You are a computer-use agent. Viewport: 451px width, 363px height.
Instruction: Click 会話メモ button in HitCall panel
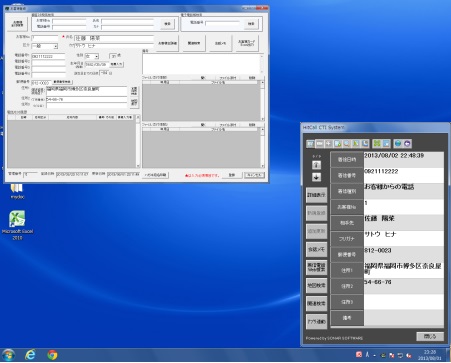point(316,249)
